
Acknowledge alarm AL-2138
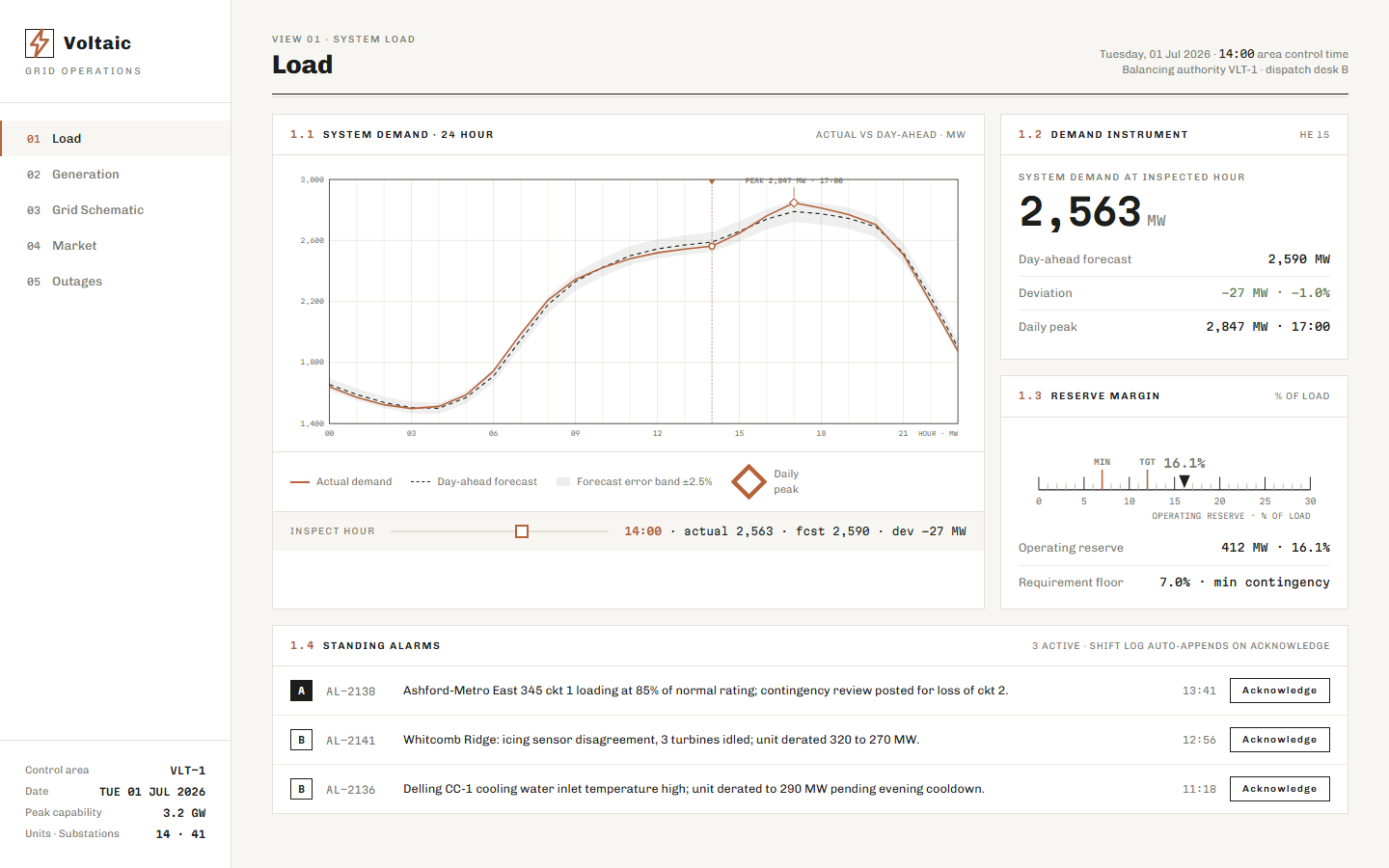tap(1279, 691)
